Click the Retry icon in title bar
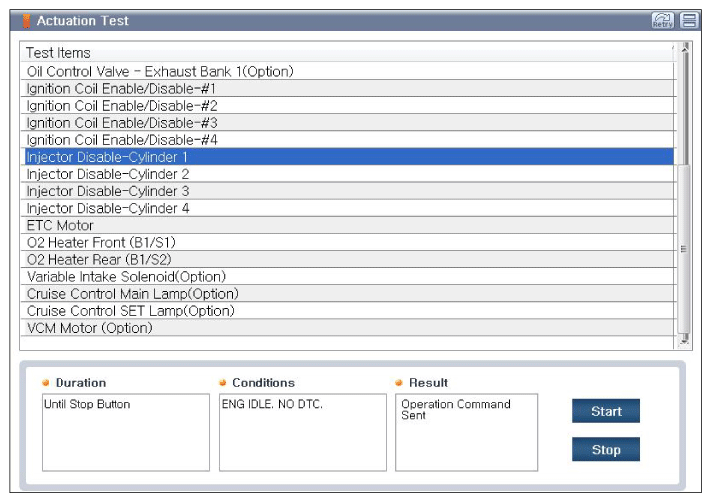 (x=662, y=20)
